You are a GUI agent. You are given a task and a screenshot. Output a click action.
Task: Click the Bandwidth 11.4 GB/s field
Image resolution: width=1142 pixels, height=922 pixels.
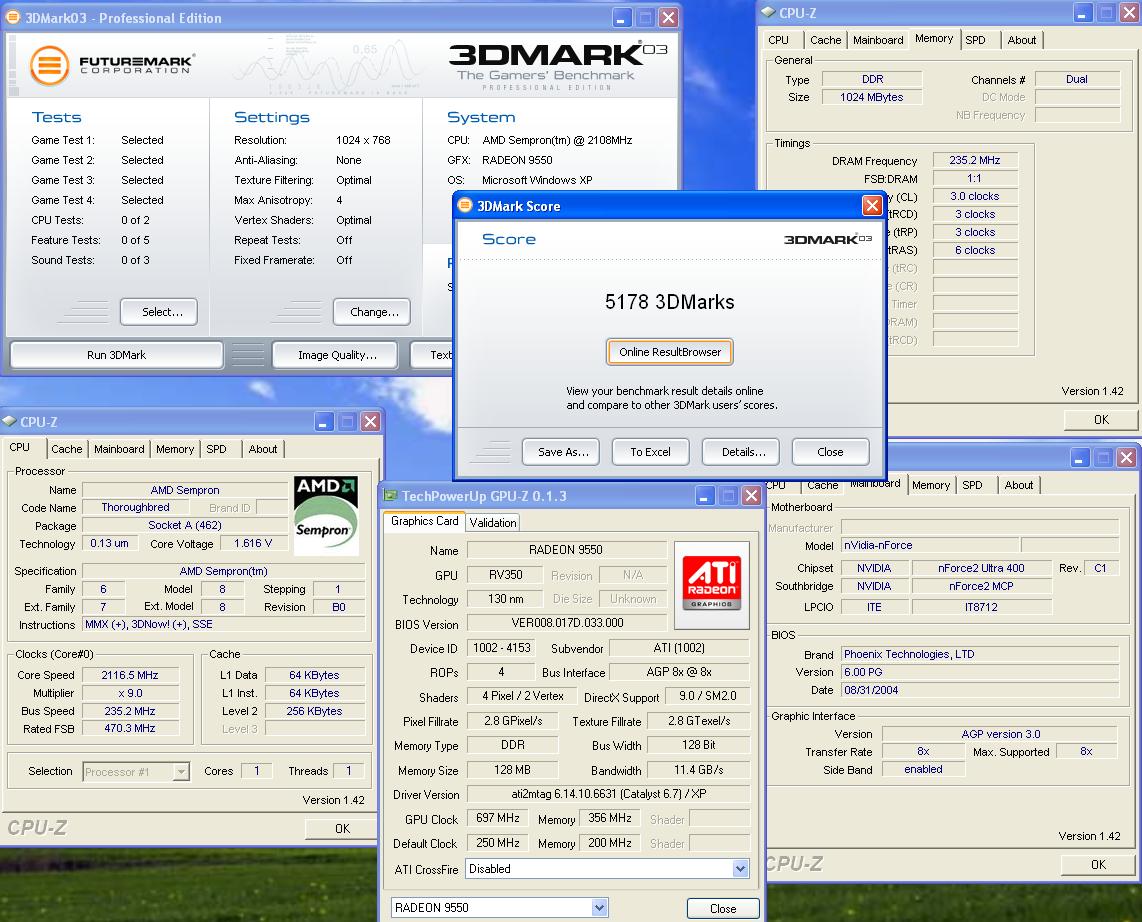point(698,770)
